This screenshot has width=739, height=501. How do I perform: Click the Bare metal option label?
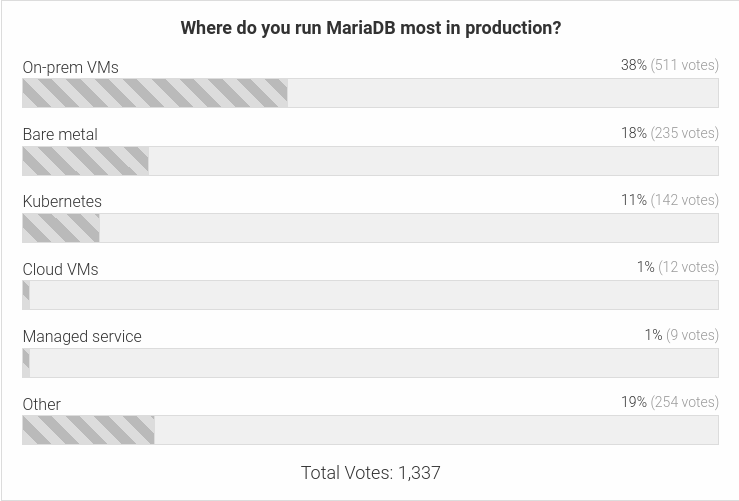[x=60, y=134]
